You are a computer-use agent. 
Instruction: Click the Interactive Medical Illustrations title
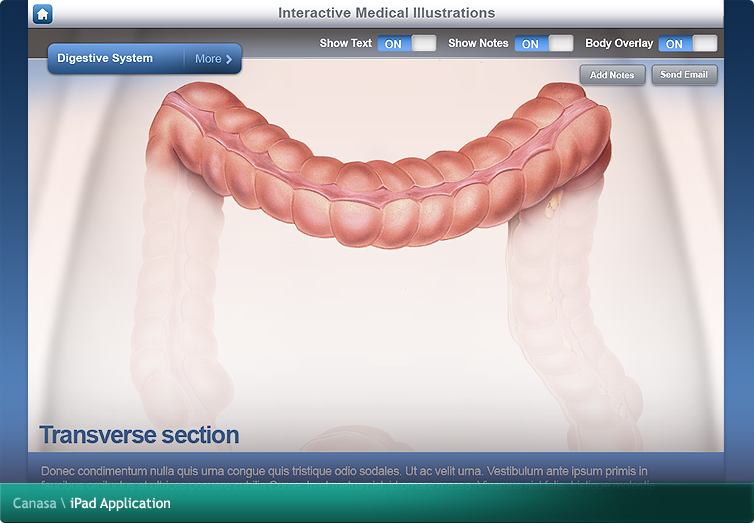point(386,13)
